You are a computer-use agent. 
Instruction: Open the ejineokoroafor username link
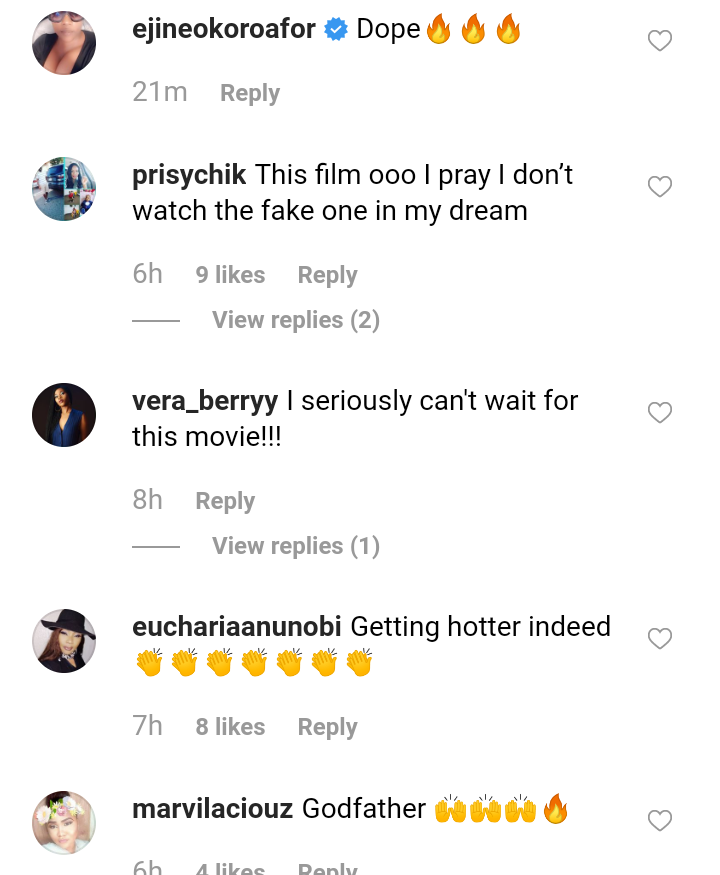(224, 30)
